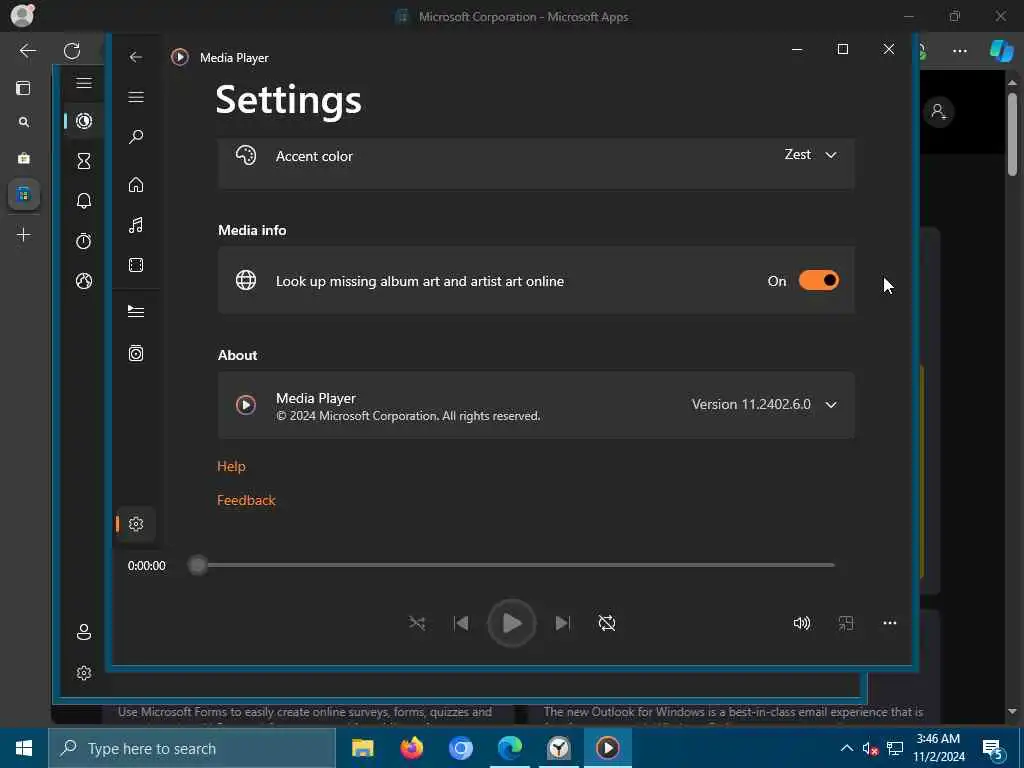1024x768 pixels.
Task: Select Media Player Settings gear
Action: click(x=136, y=524)
